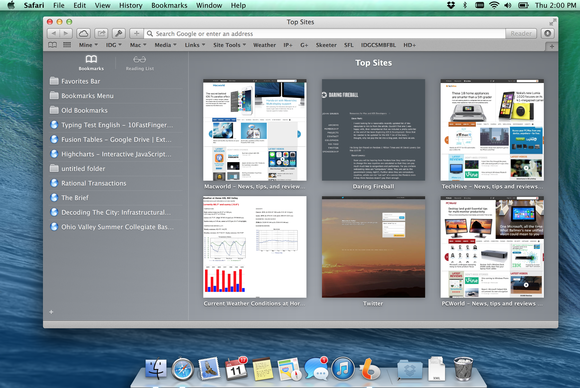The width and height of the screenshot is (580, 388).
Task: Add bookmark with the plus toolbar button
Action: click(x=136, y=34)
